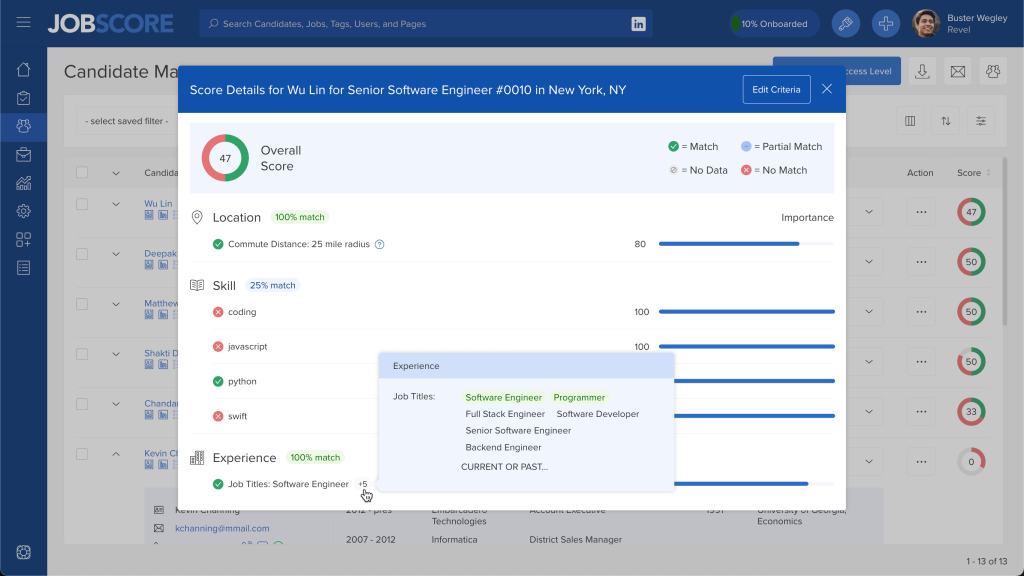Click the kchanning@mmail.com email link

[222, 528]
